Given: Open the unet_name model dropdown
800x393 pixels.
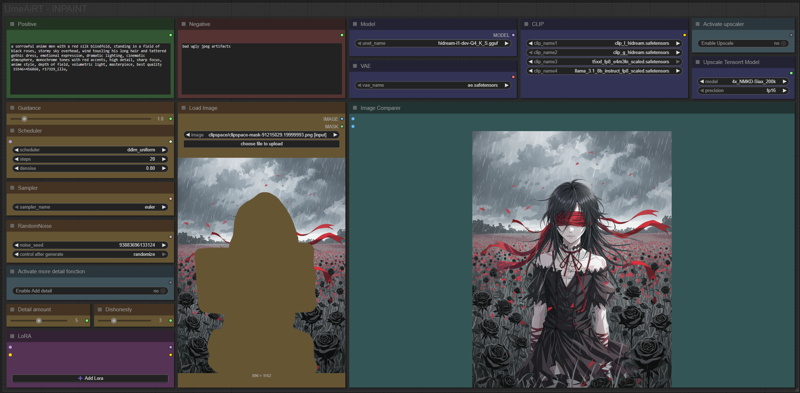Looking at the screenshot, I should click(x=433, y=43).
